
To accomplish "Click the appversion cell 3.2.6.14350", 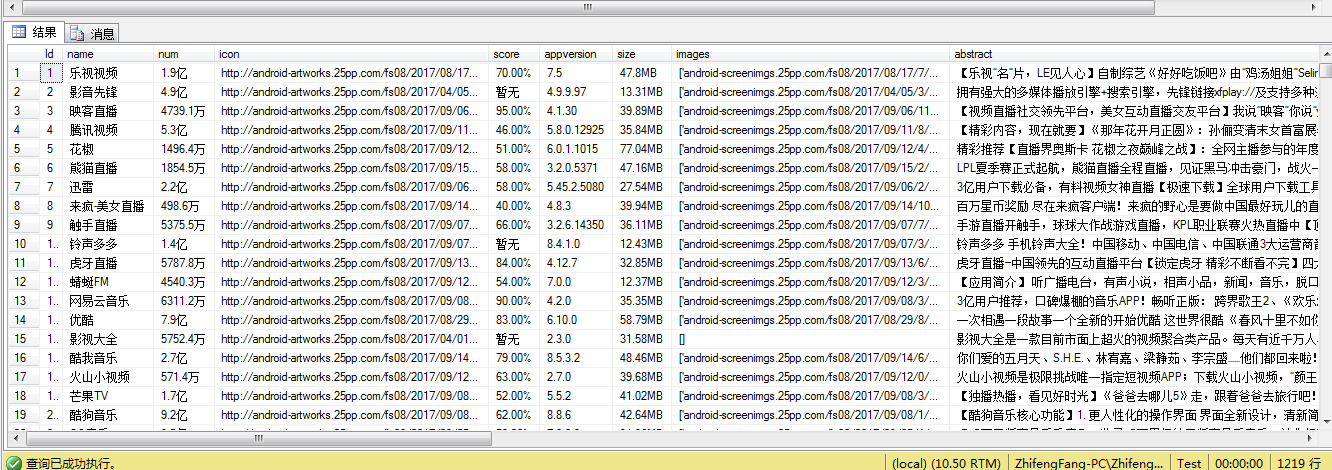I will coord(577,225).
